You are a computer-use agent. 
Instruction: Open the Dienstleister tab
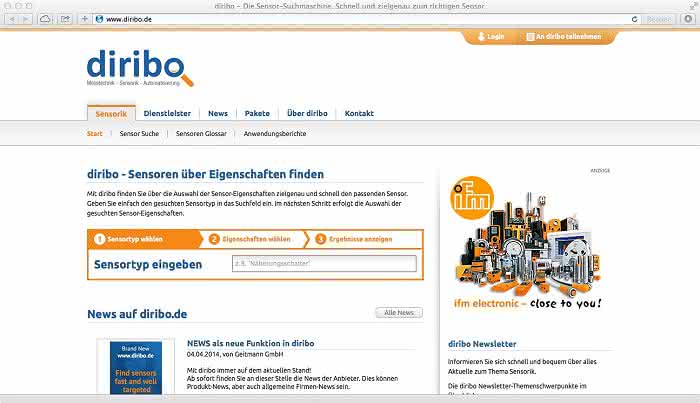(167, 113)
